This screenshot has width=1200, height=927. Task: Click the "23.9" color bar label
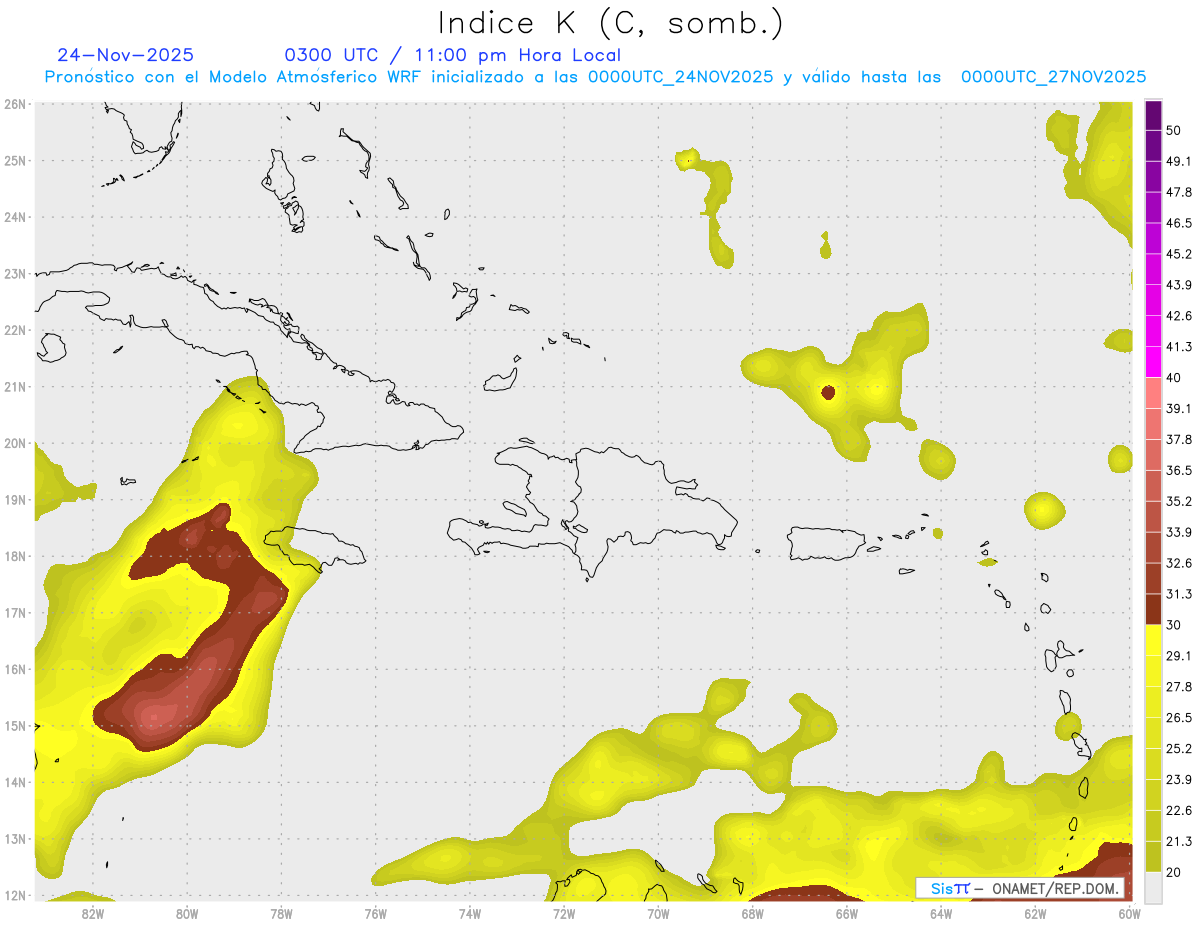point(1178,780)
